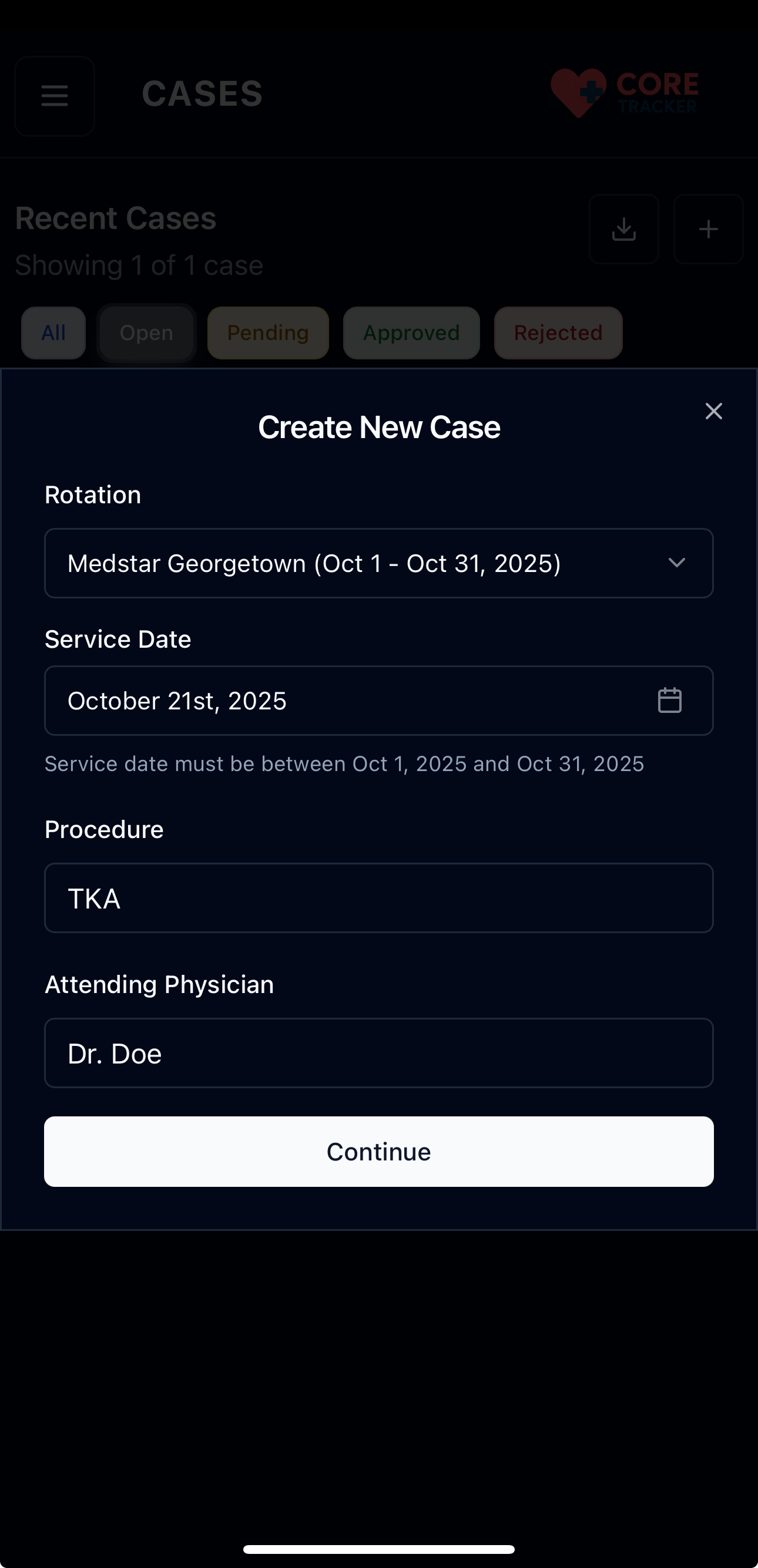Viewport: 758px width, 1568px height.
Task: Click the download cases icon
Action: pyautogui.click(x=623, y=229)
